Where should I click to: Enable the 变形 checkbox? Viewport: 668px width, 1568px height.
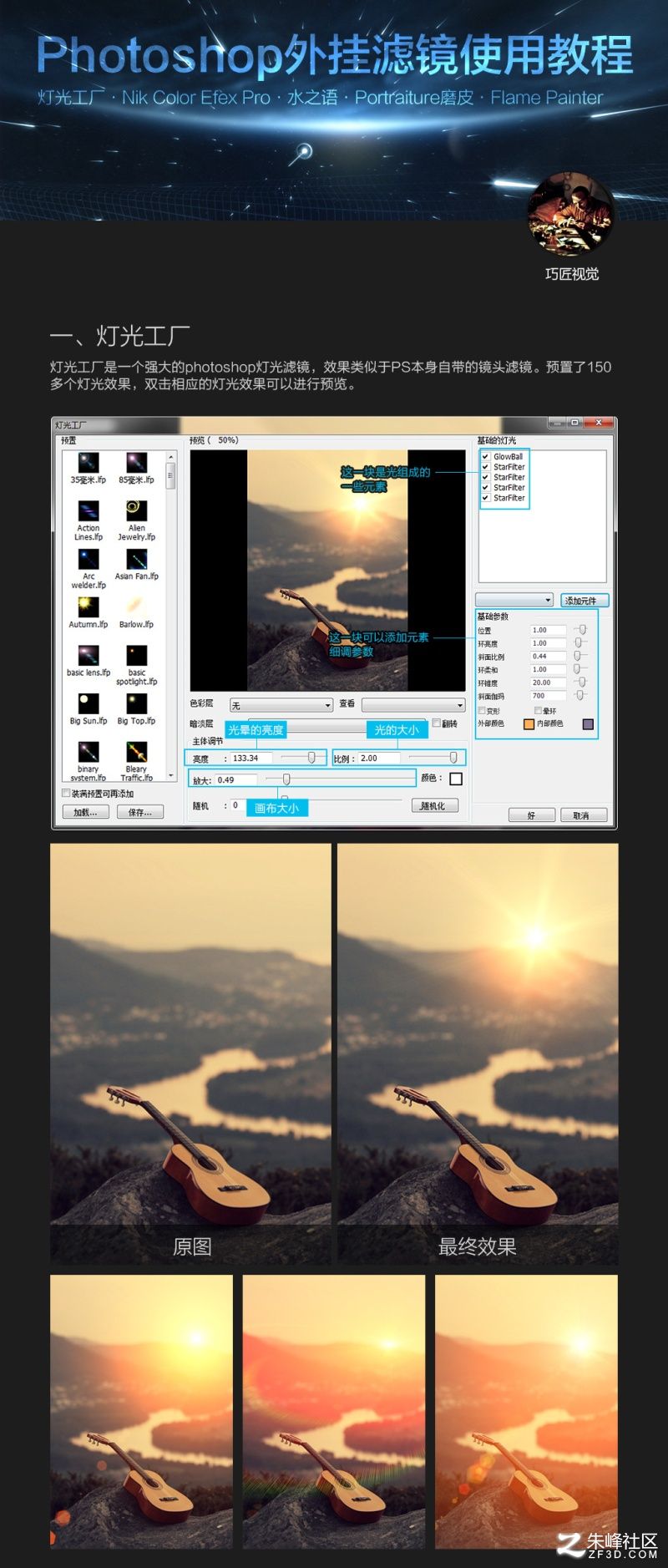coord(482,711)
